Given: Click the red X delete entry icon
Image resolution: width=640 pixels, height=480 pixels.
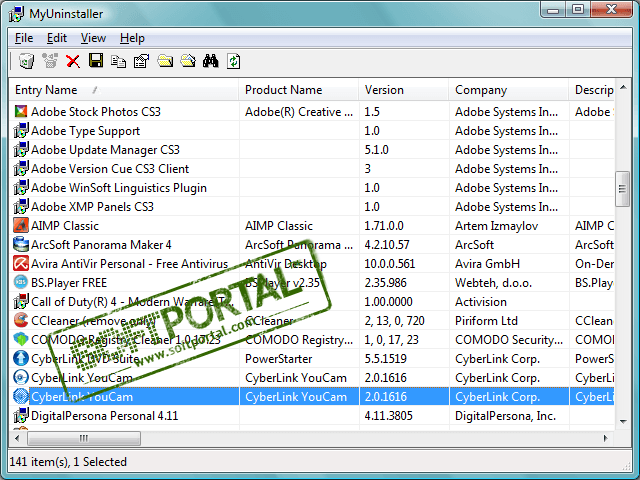Looking at the screenshot, I should [x=73, y=61].
